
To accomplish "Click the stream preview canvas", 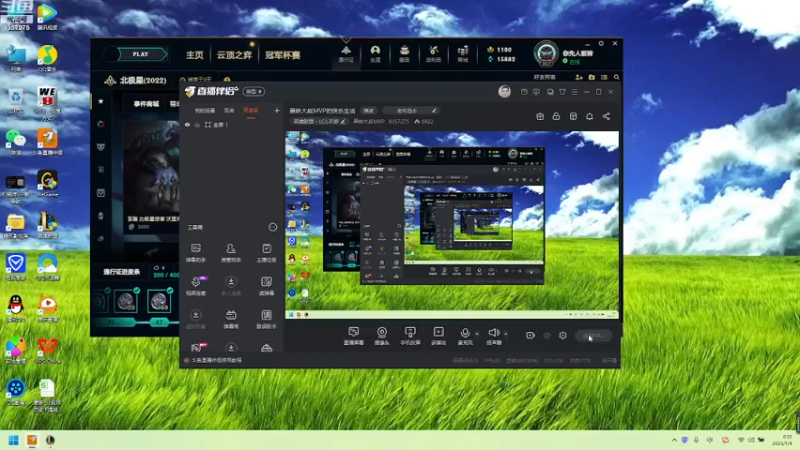I will tap(452, 225).
